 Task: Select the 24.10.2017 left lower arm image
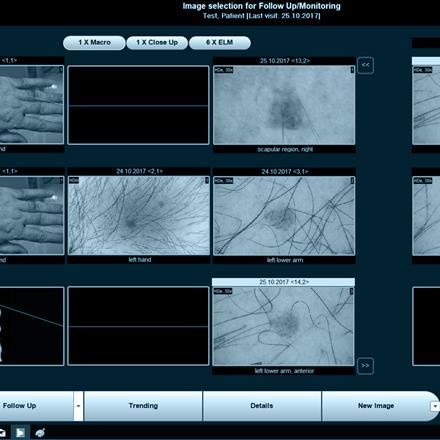[x=284, y=216]
